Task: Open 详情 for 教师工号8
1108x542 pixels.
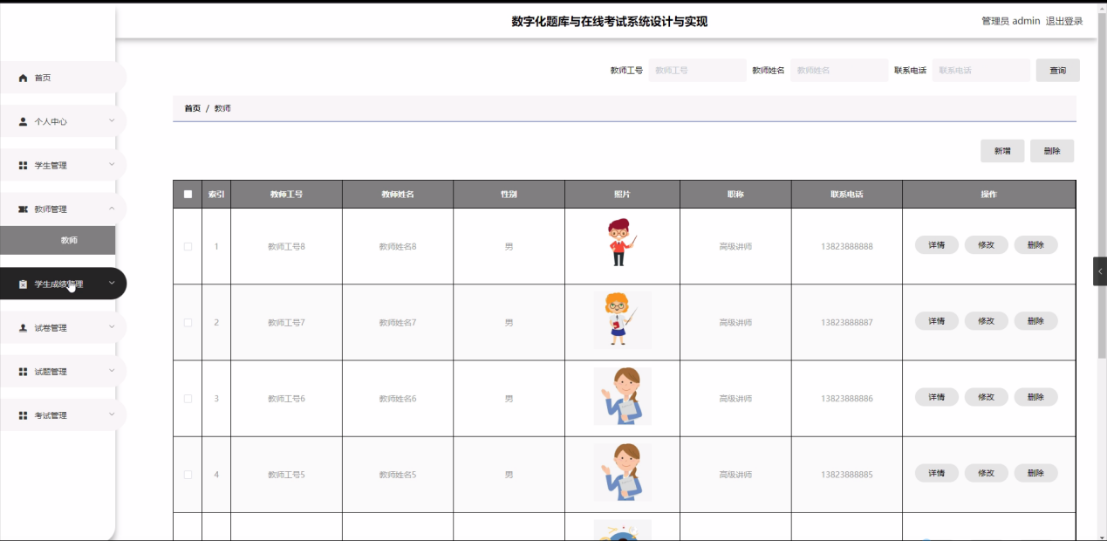Action: (937, 245)
